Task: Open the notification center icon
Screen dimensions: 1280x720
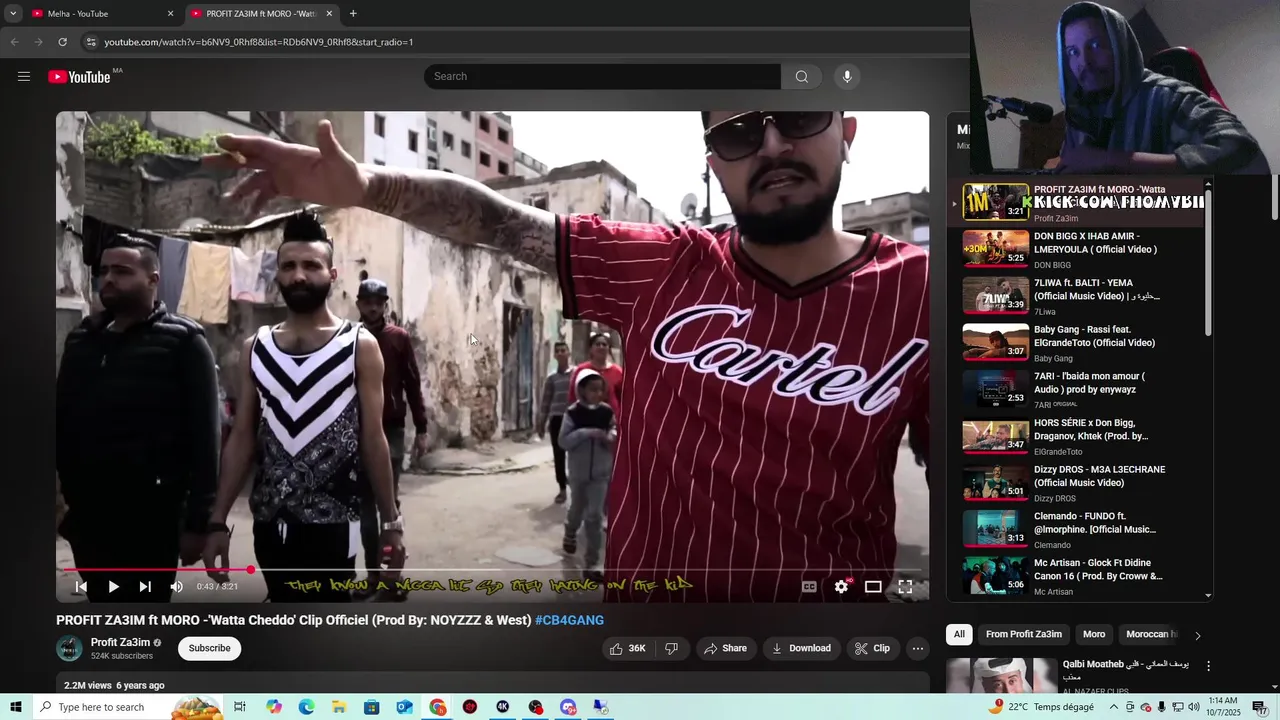Action: [1259, 707]
